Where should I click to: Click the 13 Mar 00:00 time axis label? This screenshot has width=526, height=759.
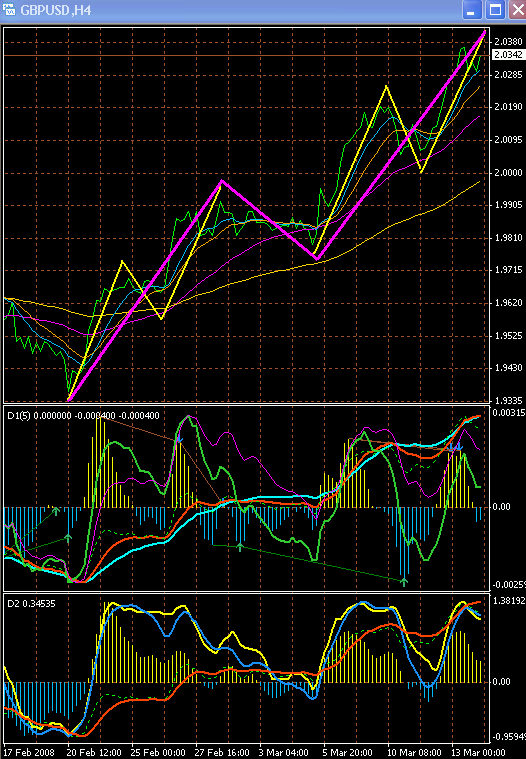pyautogui.click(x=478, y=753)
